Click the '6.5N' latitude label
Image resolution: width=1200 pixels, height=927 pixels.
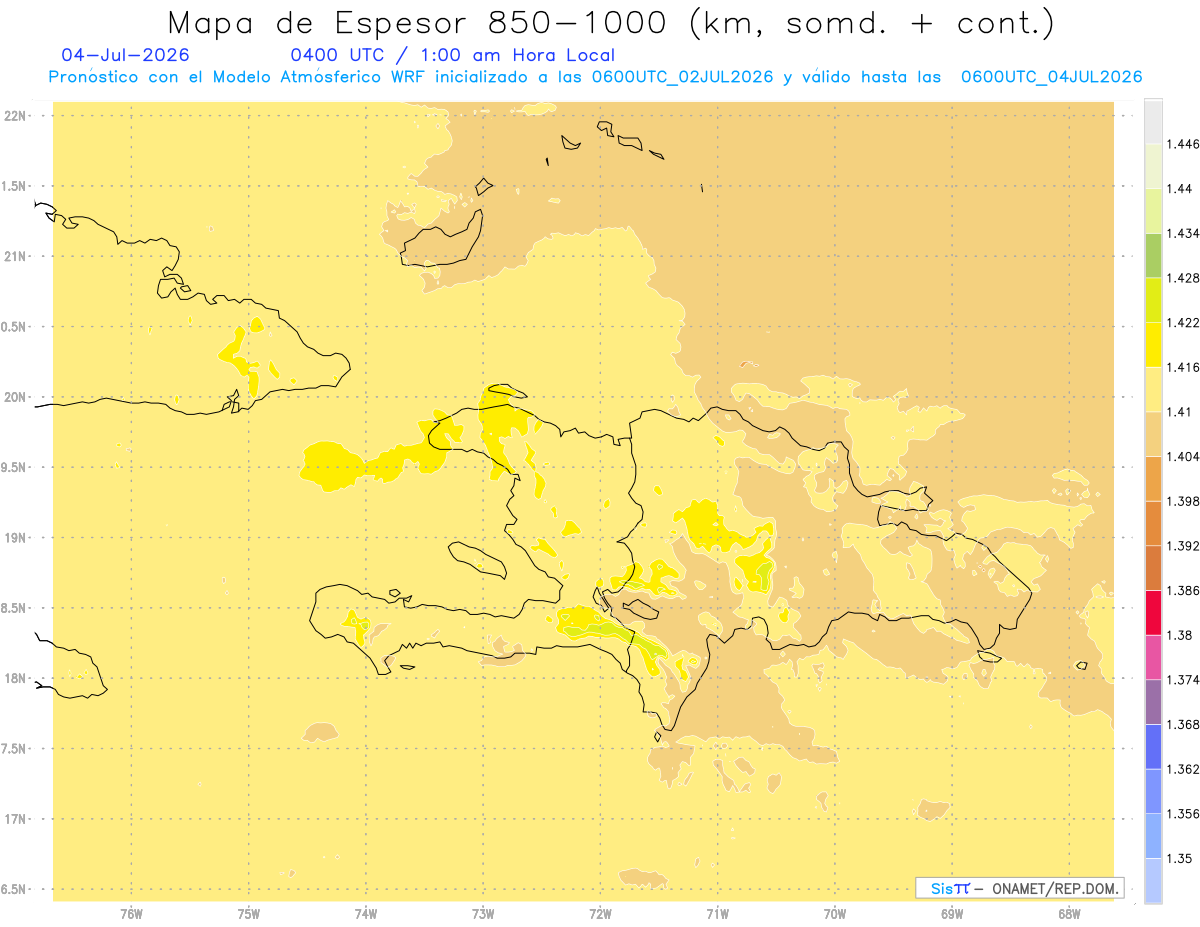[x=15, y=889]
